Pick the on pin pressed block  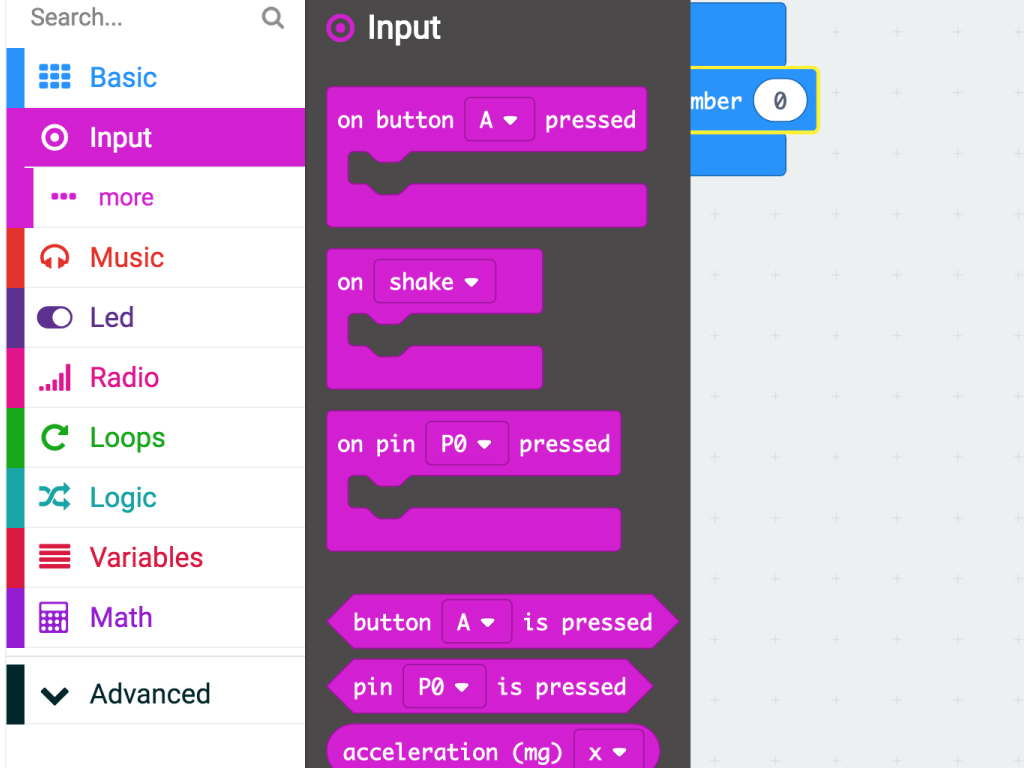[x=473, y=481]
